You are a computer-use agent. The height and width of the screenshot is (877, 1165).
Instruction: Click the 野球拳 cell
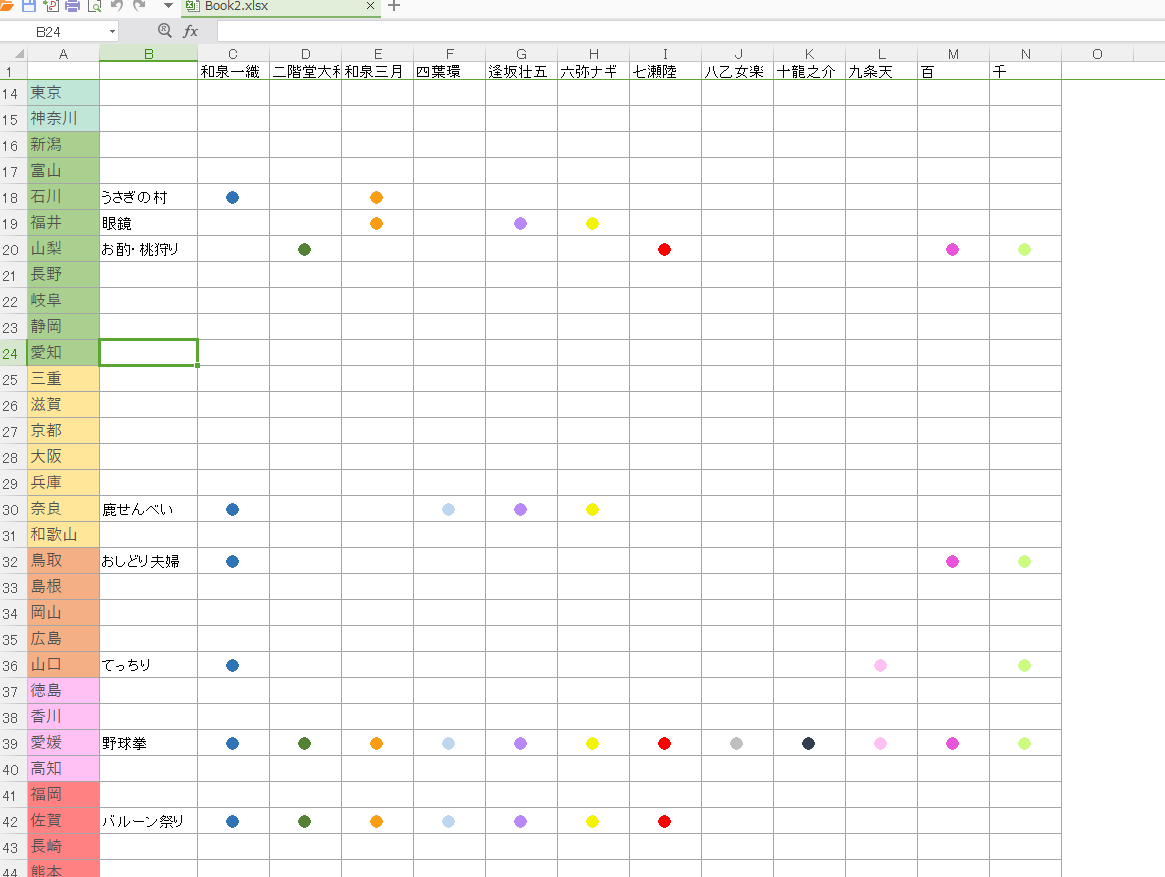point(149,743)
